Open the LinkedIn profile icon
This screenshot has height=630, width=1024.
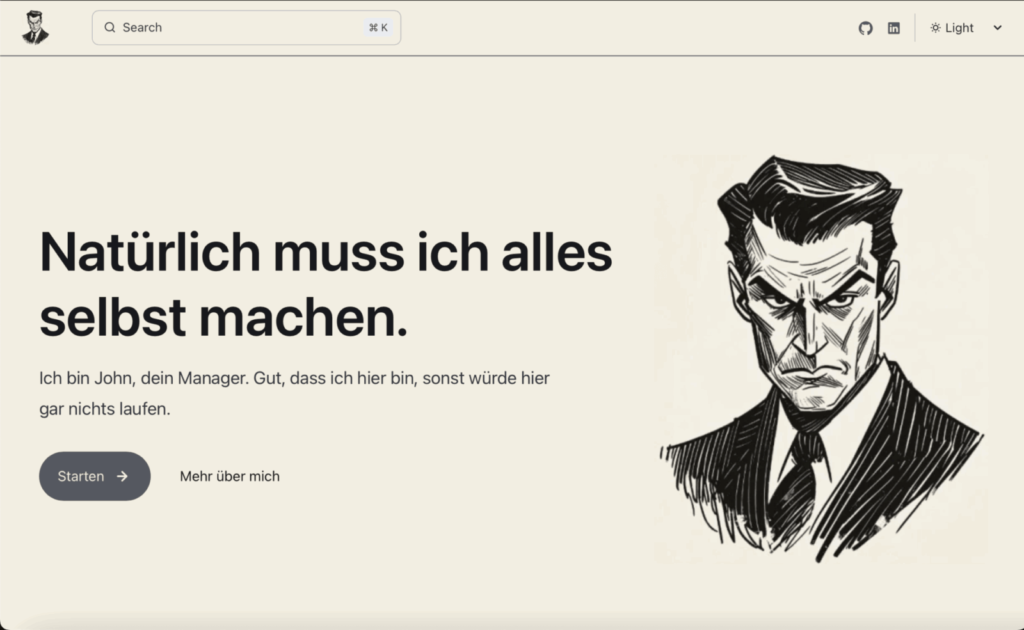(x=893, y=28)
